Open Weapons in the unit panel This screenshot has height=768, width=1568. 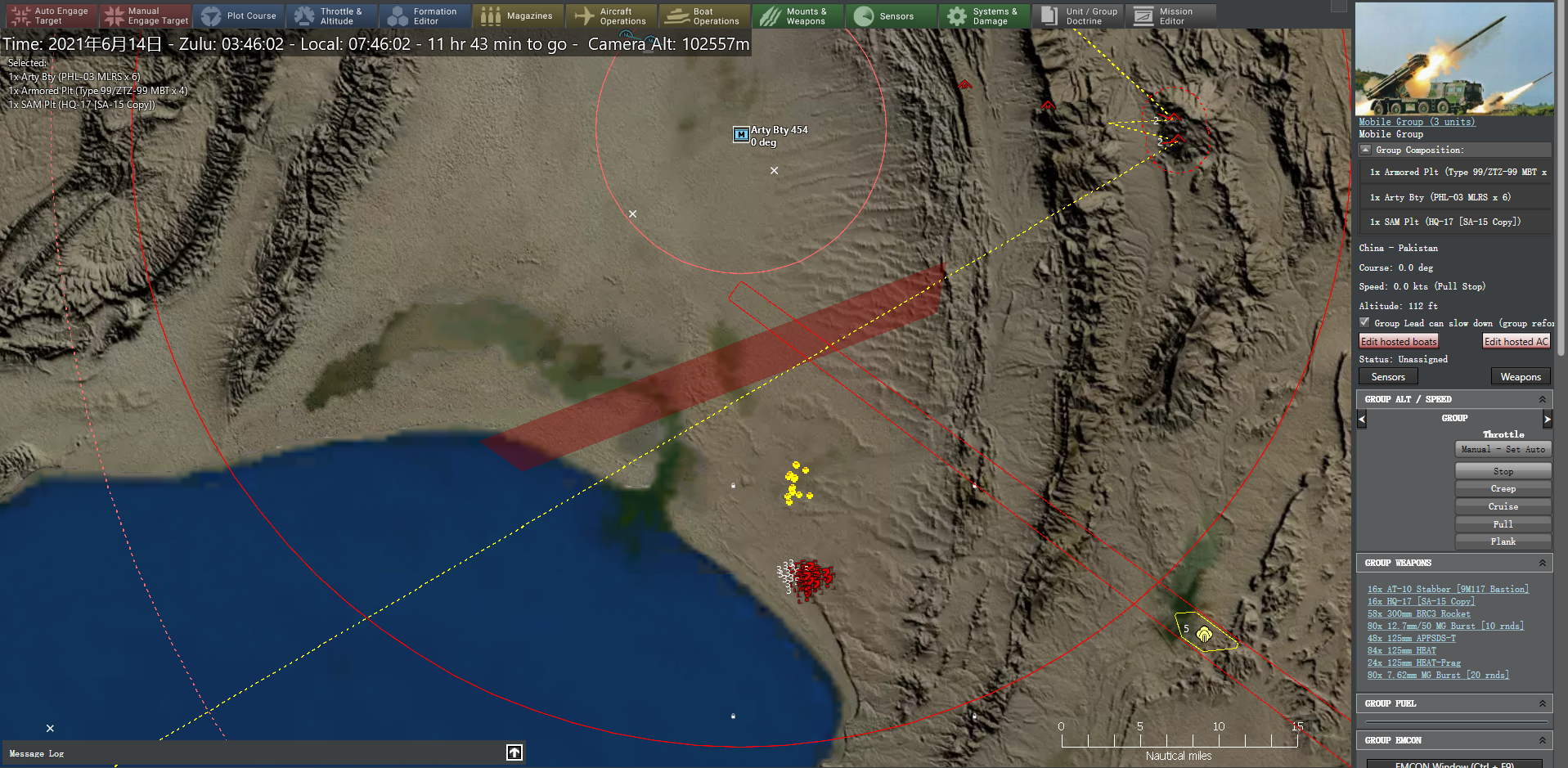(1521, 377)
